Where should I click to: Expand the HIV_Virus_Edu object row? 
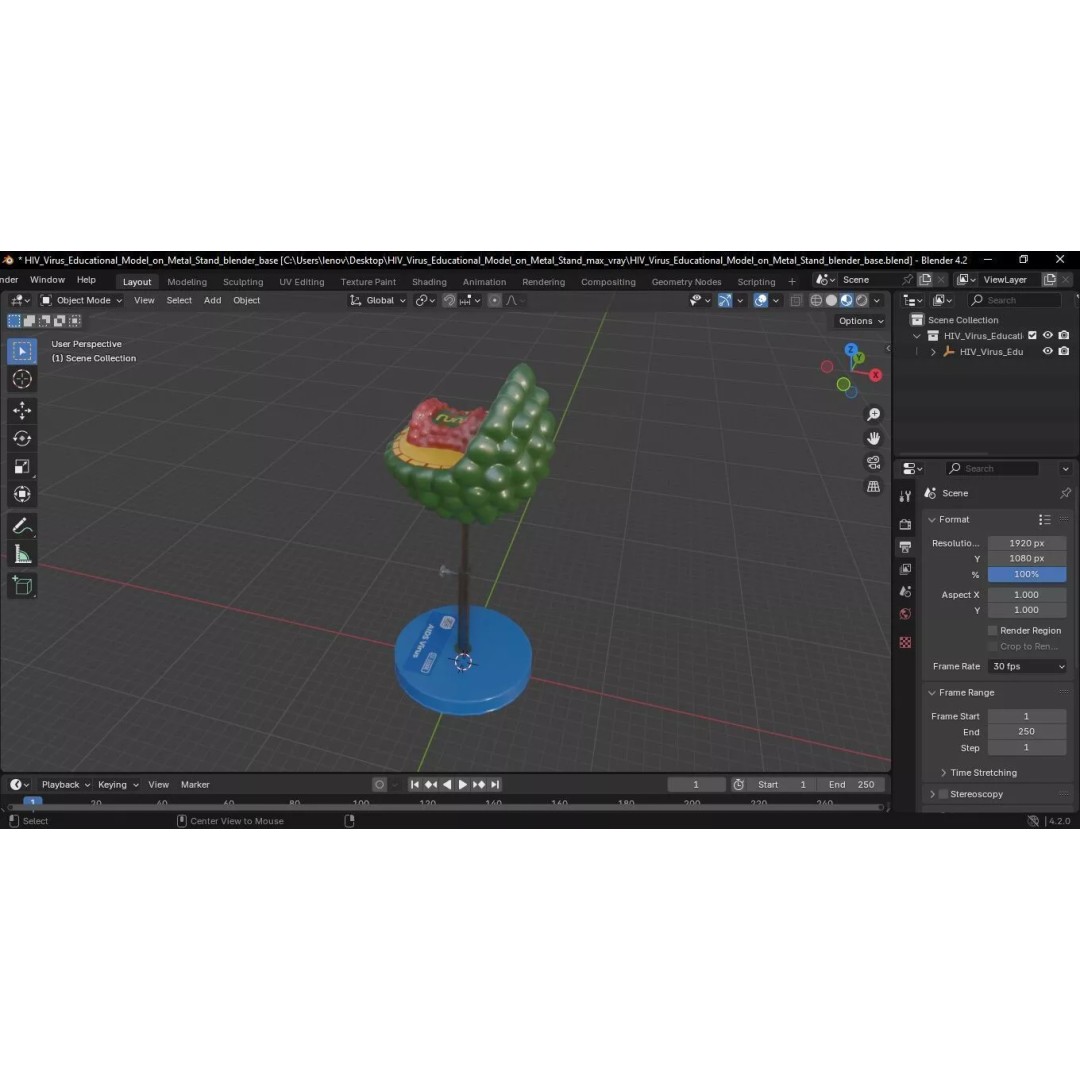pos(933,352)
